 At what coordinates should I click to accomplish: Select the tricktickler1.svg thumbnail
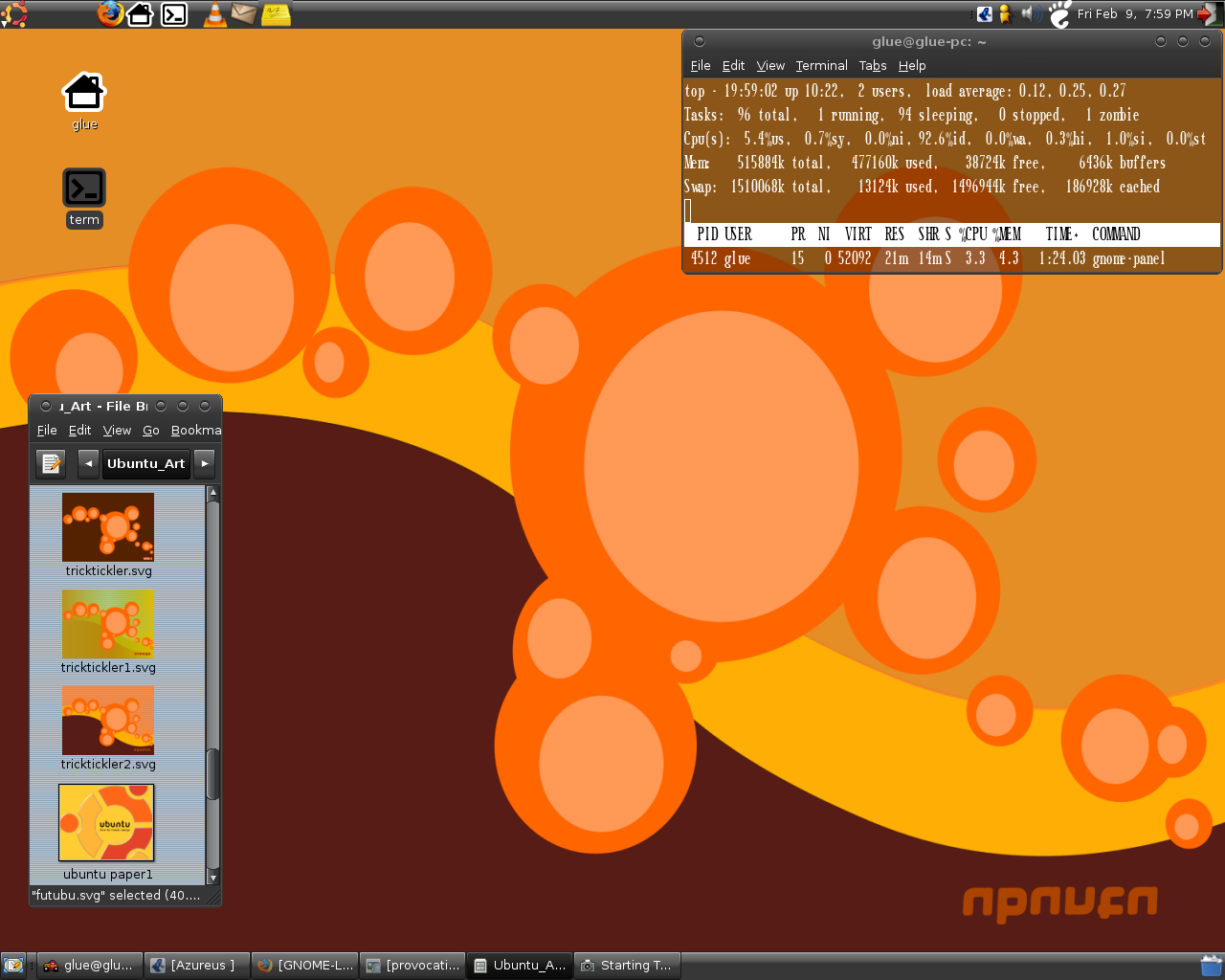pyautogui.click(x=108, y=624)
